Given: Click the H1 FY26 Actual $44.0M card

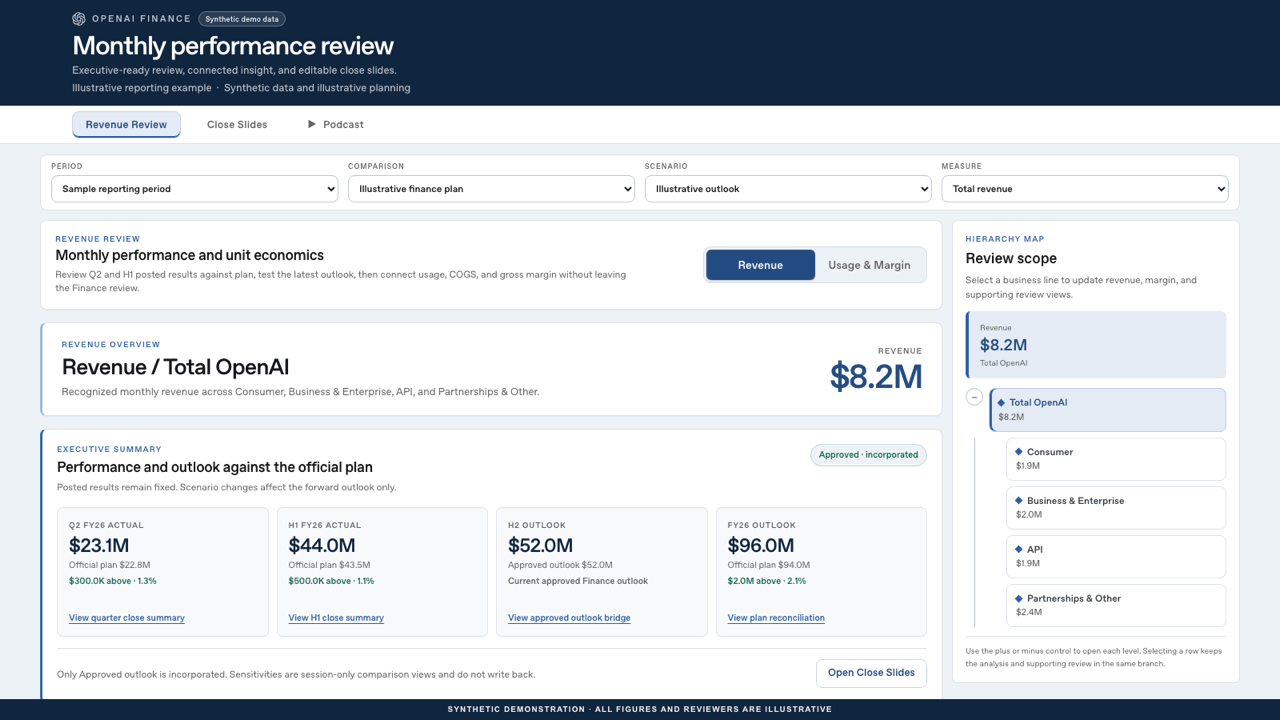Looking at the screenshot, I should [x=382, y=572].
